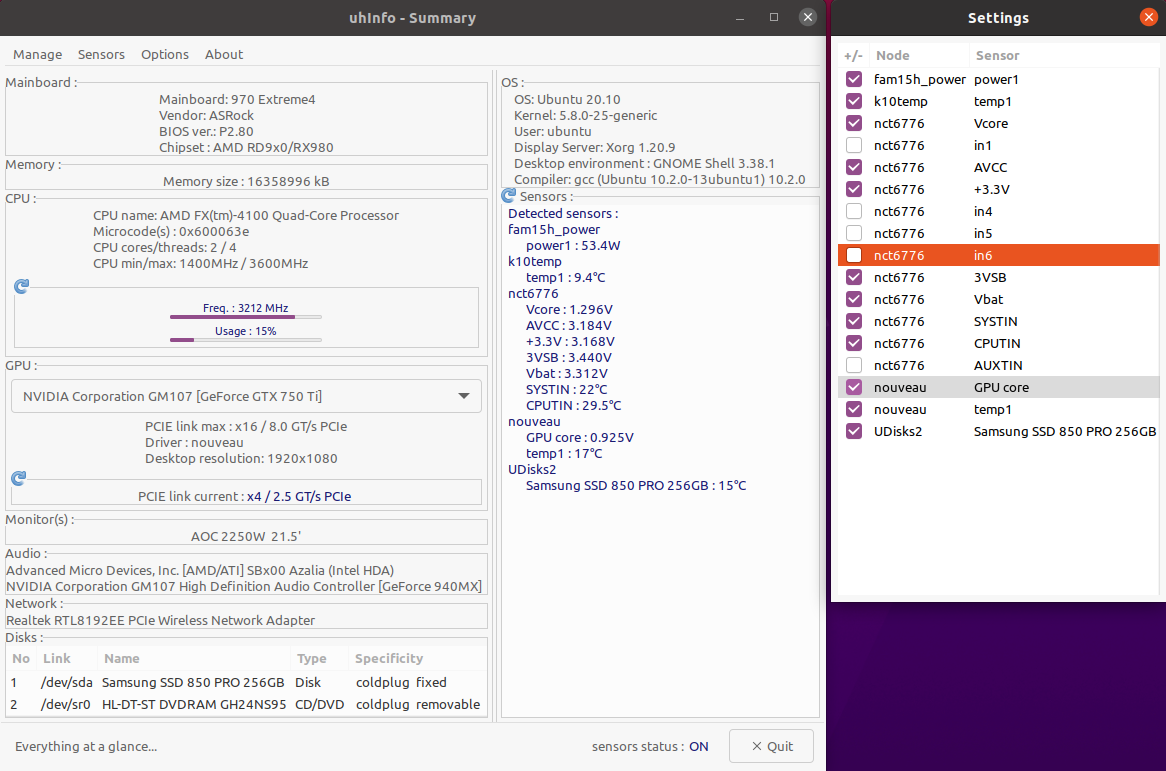Viewport: 1166px width, 771px height.
Task: Enable nct6776 AUXTIN sensor checkbox
Action: click(854, 365)
